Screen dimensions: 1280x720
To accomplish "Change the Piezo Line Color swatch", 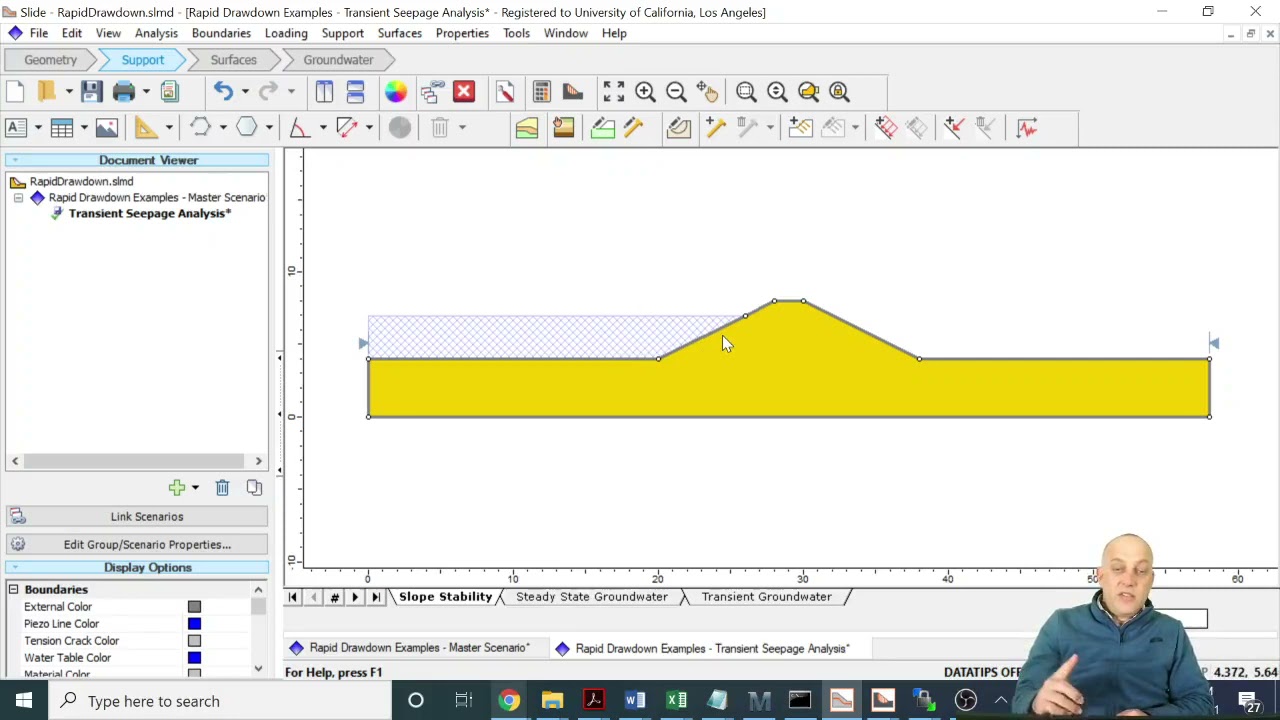I will [x=194, y=624].
